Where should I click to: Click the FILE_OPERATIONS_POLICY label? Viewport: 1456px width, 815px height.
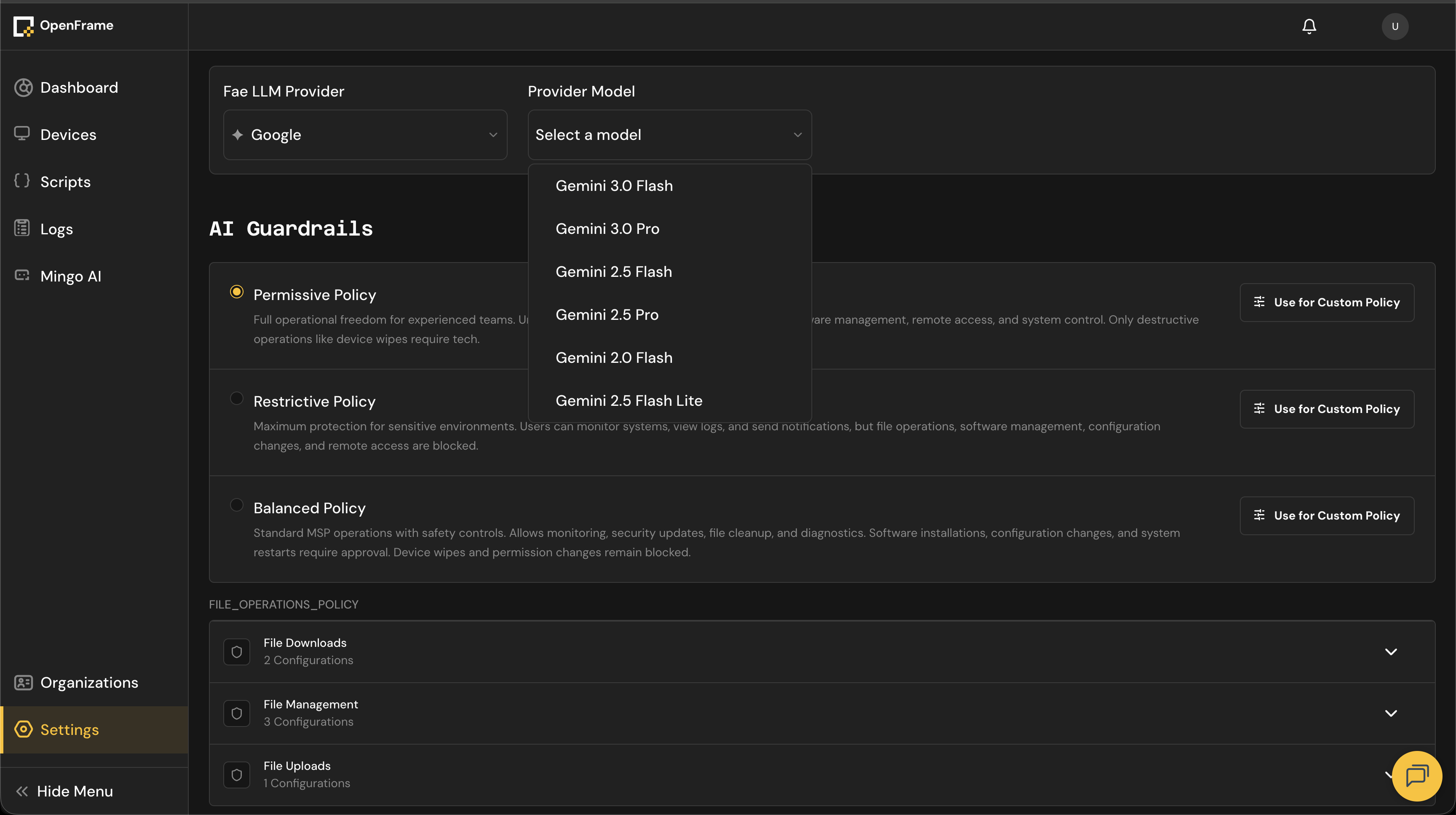284,604
